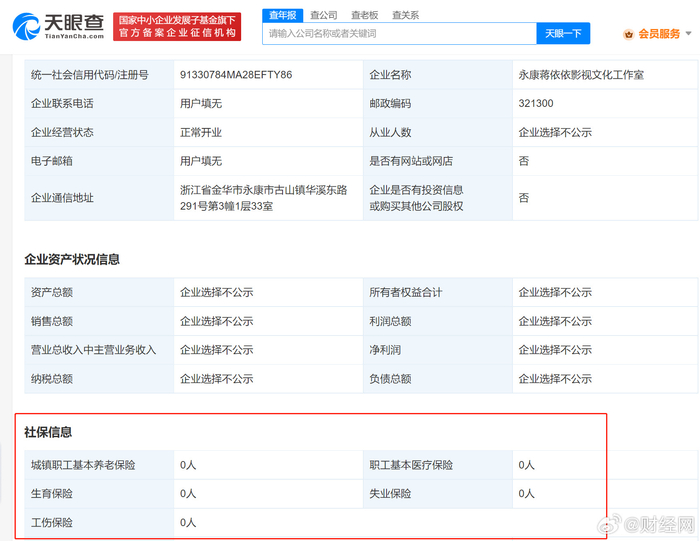Open the 会员服务 link

(659, 34)
